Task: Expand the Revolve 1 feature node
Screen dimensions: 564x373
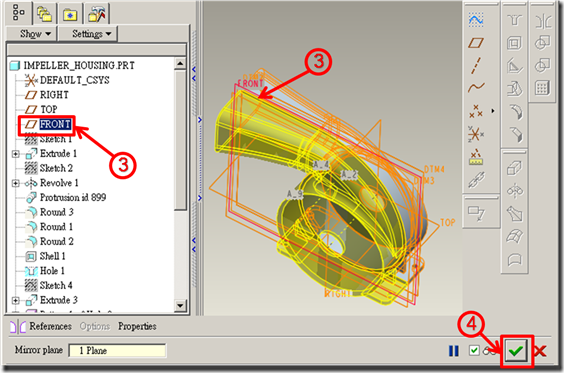Action: pos(15,183)
